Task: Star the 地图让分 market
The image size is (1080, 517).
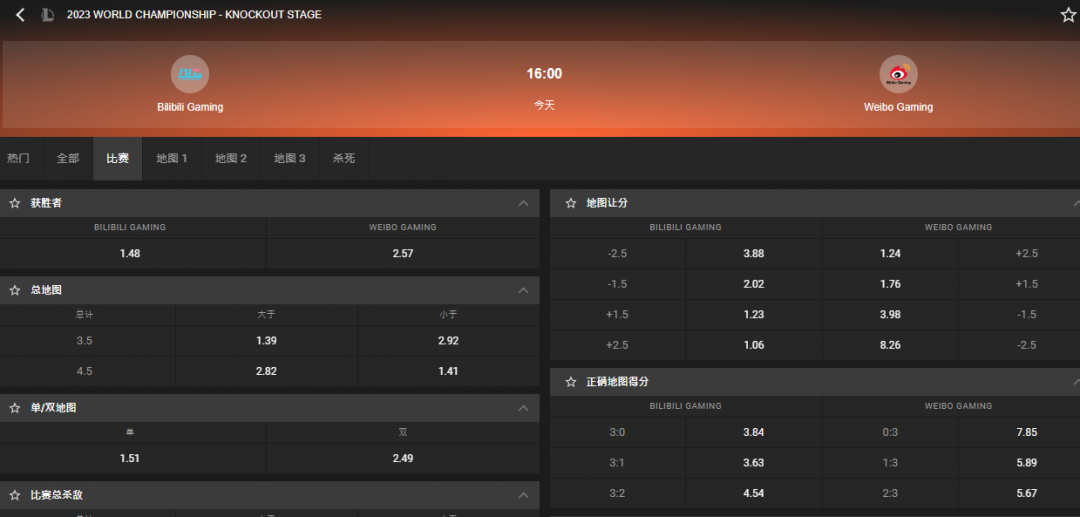Action: 570,203
